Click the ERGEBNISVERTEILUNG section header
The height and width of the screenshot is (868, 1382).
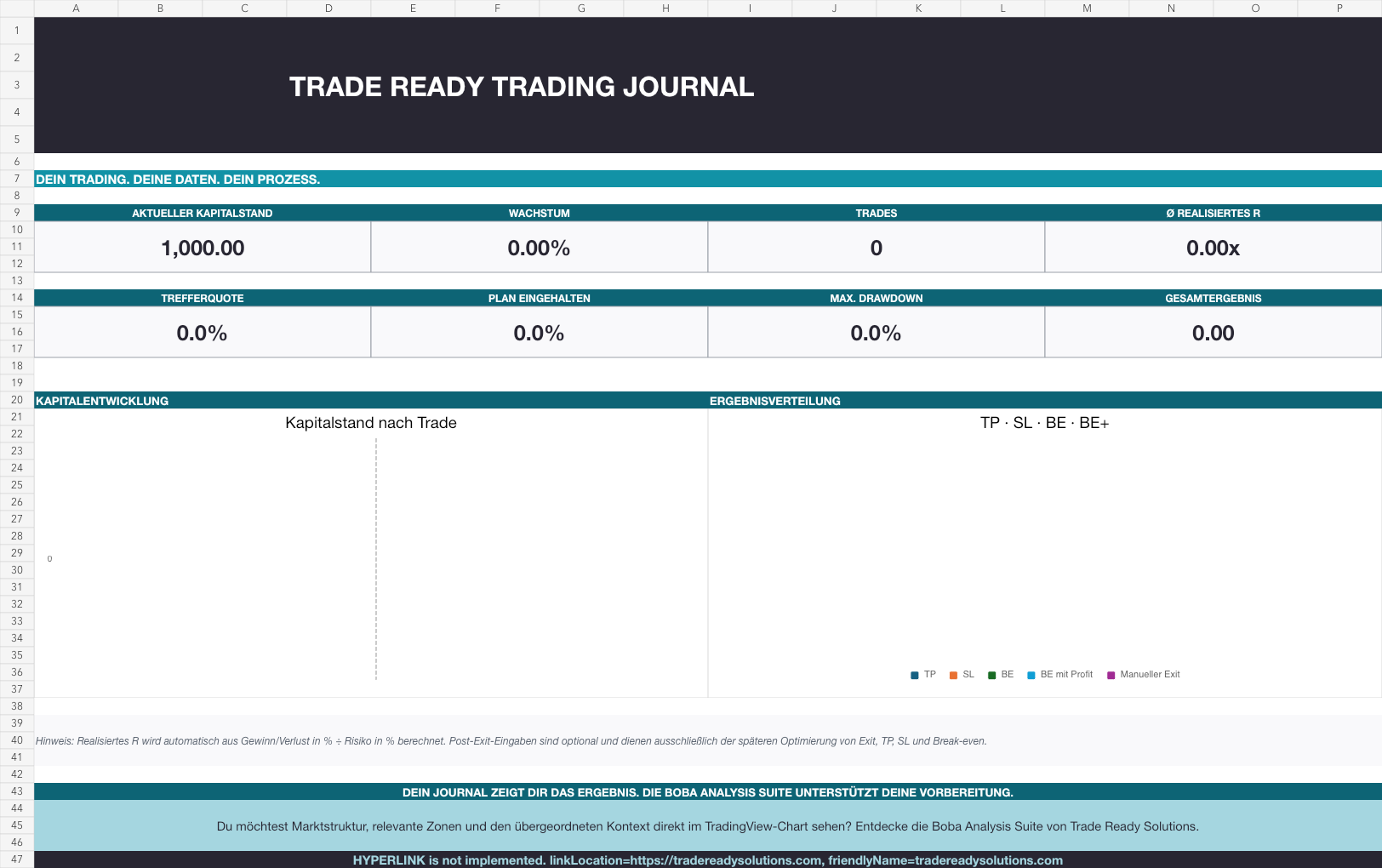point(1045,400)
